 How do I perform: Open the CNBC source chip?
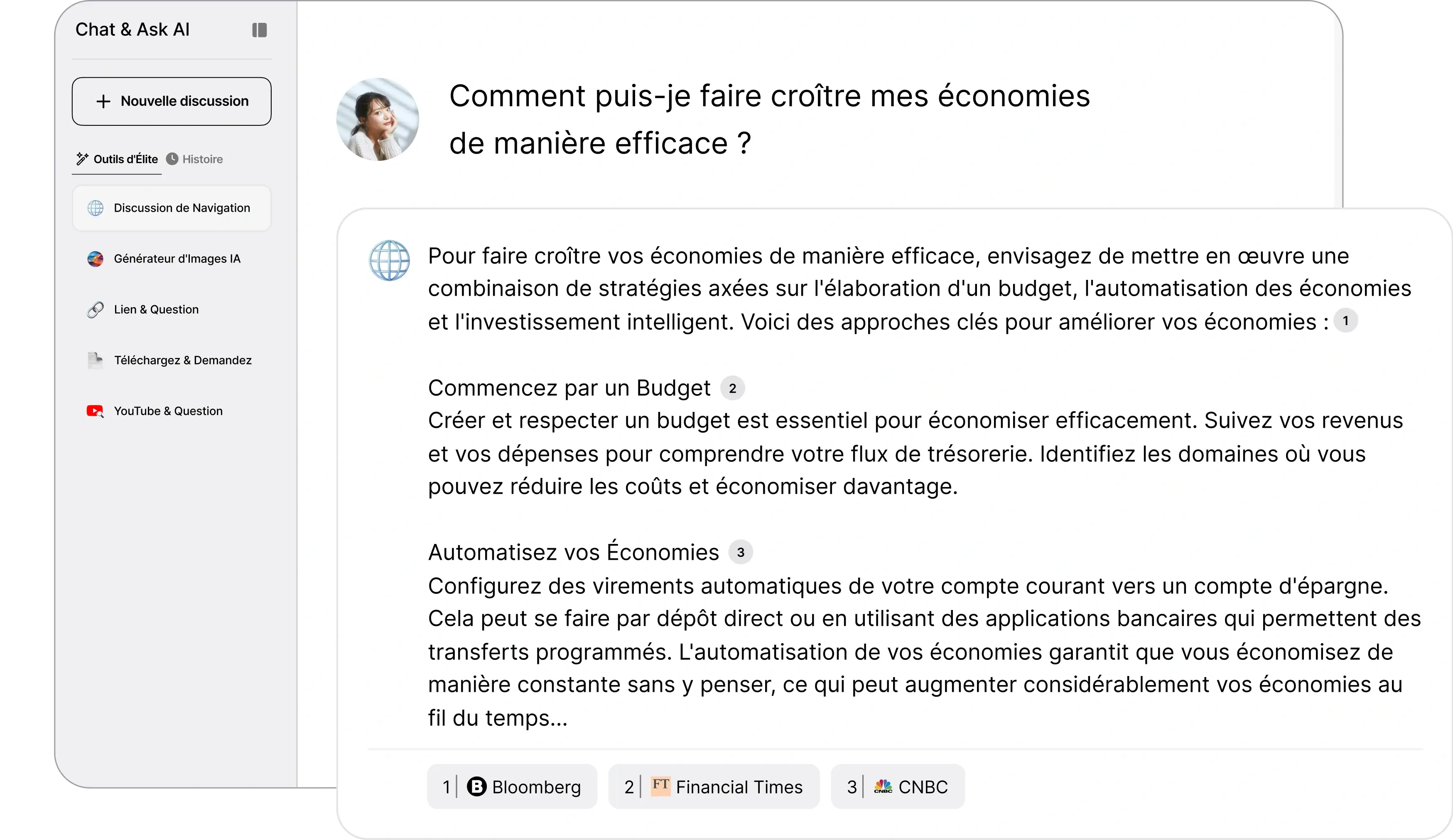pos(898,786)
